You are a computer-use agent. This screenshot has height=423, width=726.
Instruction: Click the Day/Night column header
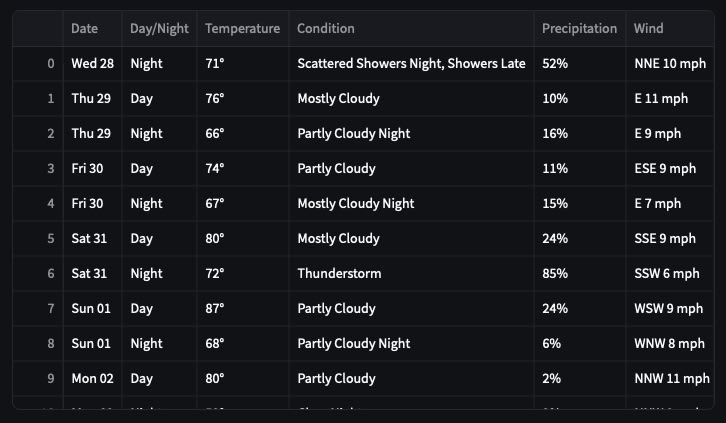pyautogui.click(x=159, y=29)
